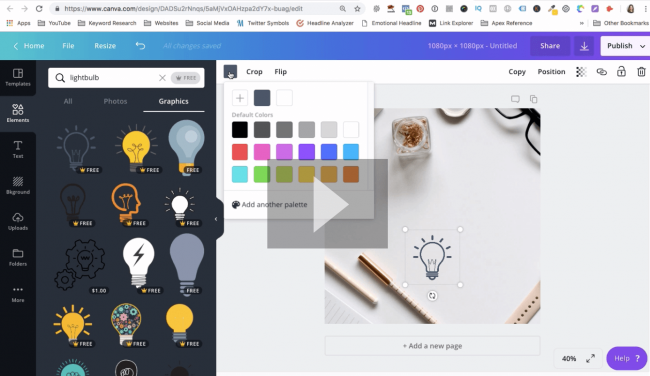The width and height of the screenshot is (650, 376).
Task: Add the gears $1.00 graphic
Action: coord(80,264)
